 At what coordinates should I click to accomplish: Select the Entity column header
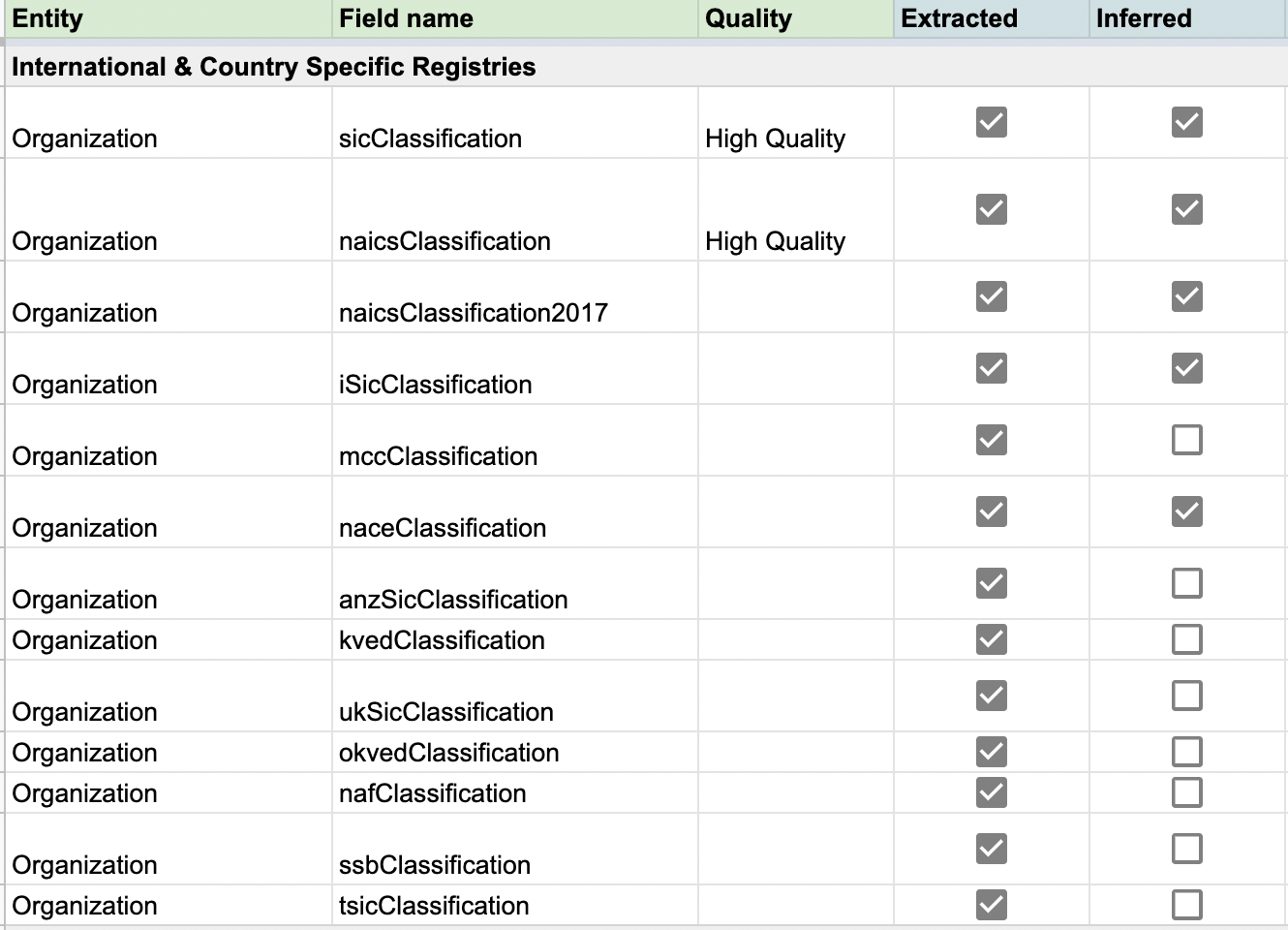(165, 18)
